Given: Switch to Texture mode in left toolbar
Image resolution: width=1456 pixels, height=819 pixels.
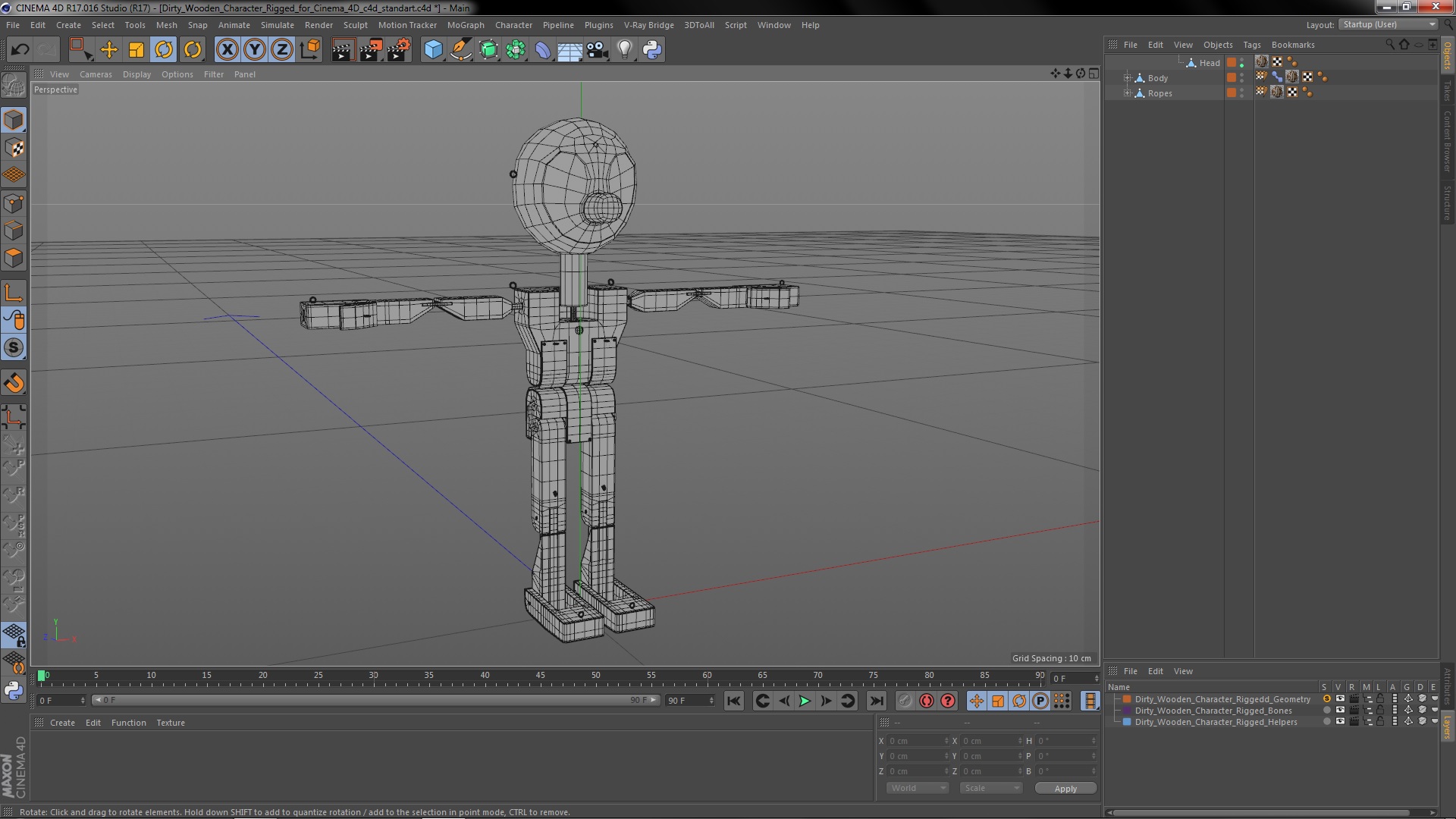Looking at the screenshot, I should (14, 148).
